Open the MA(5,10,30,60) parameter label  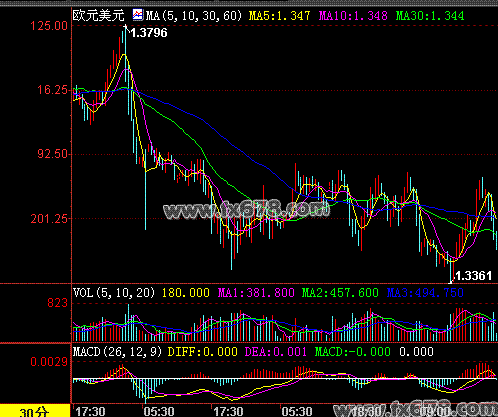pyautogui.click(x=194, y=16)
